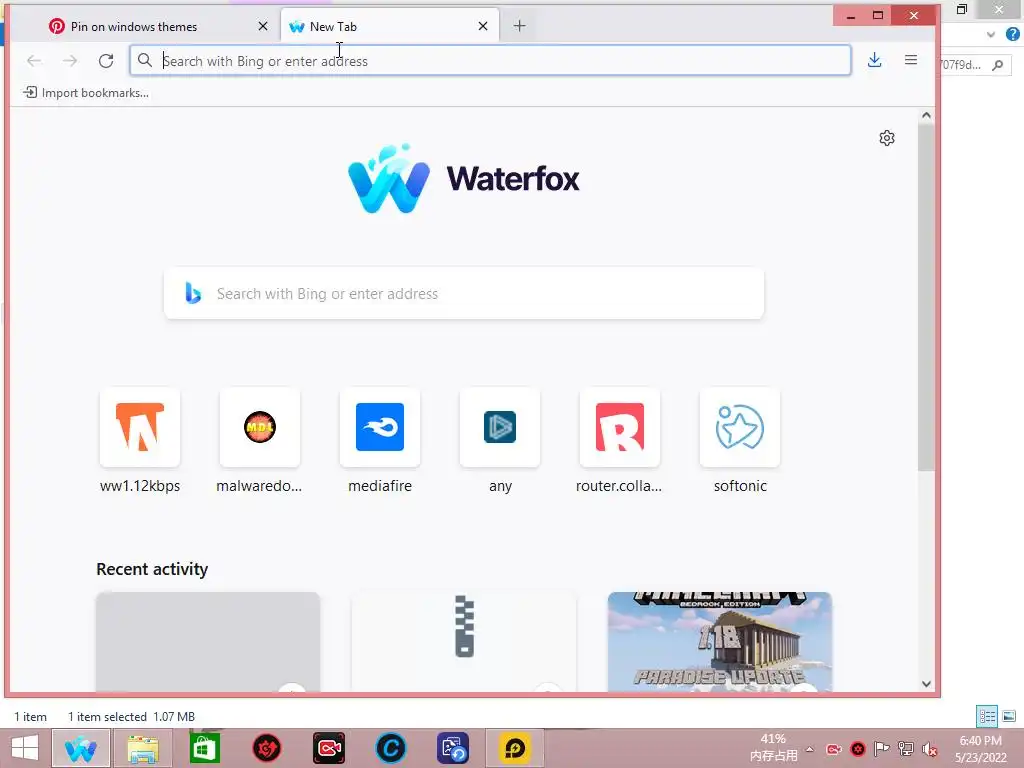The image size is (1024, 768).
Task: Go forward with the forward arrow
Action: [70, 61]
